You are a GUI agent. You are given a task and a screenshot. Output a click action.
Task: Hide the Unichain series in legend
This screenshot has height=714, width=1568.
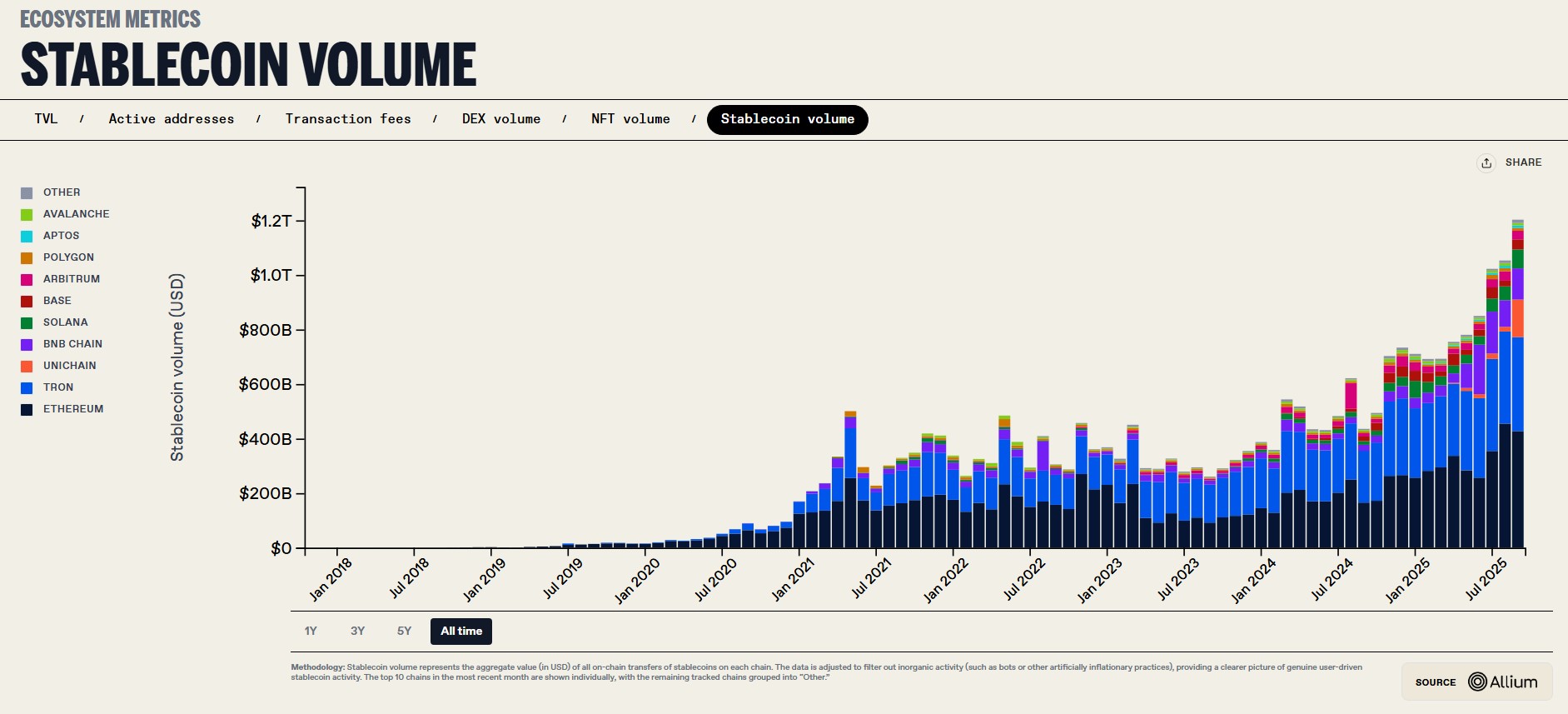tap(69, 366)
